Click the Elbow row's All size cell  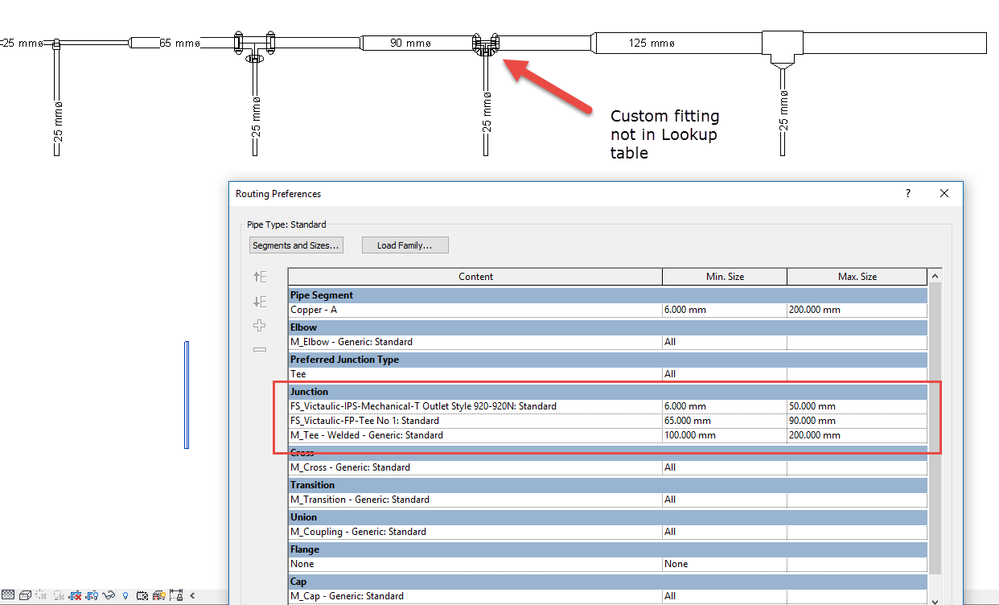coord(725,341)
